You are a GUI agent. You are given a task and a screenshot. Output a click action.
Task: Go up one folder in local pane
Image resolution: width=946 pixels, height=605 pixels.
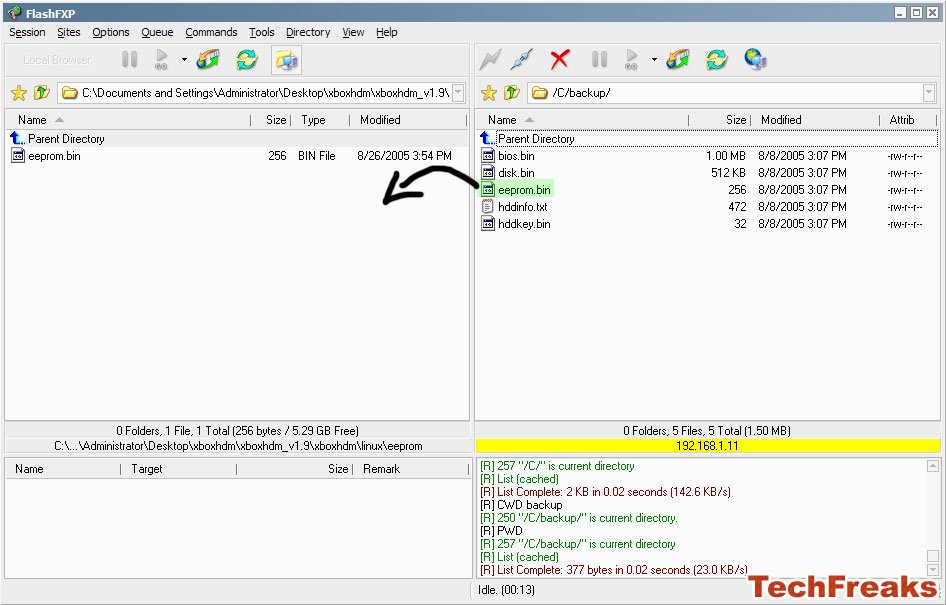click(41, 92)
